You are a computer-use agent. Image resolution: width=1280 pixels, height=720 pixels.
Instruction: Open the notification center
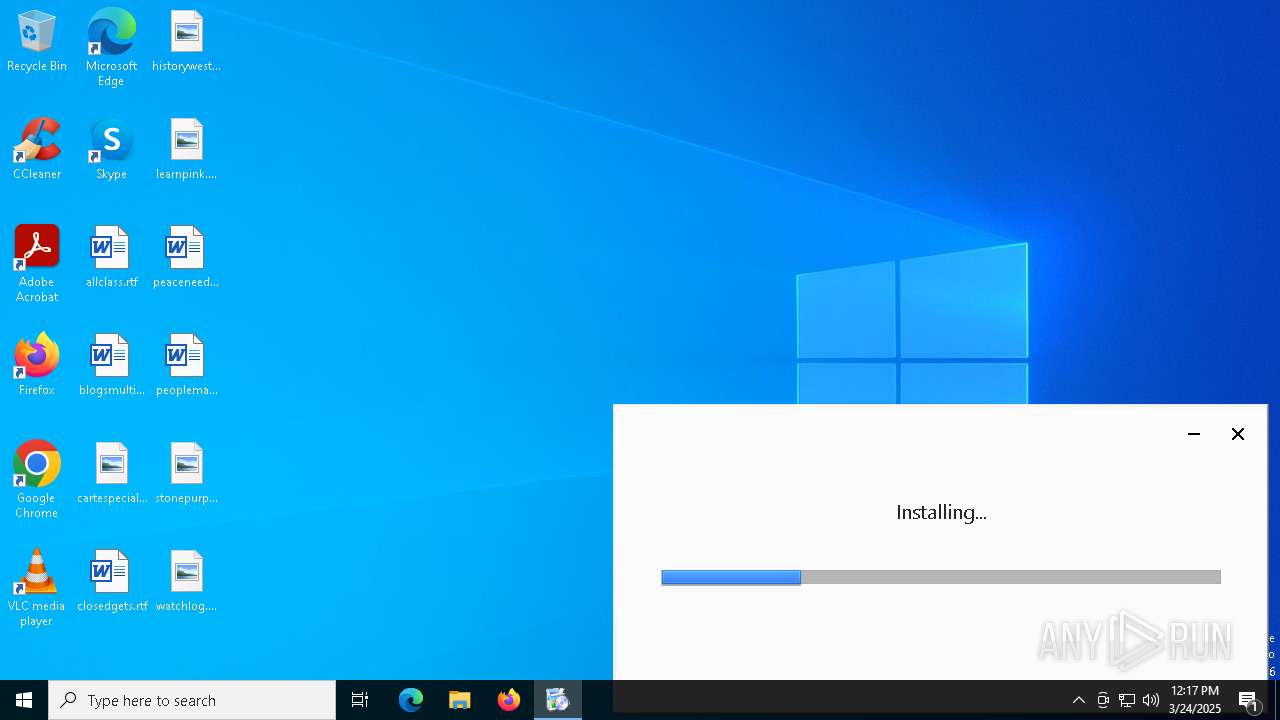pos(1249,700)
